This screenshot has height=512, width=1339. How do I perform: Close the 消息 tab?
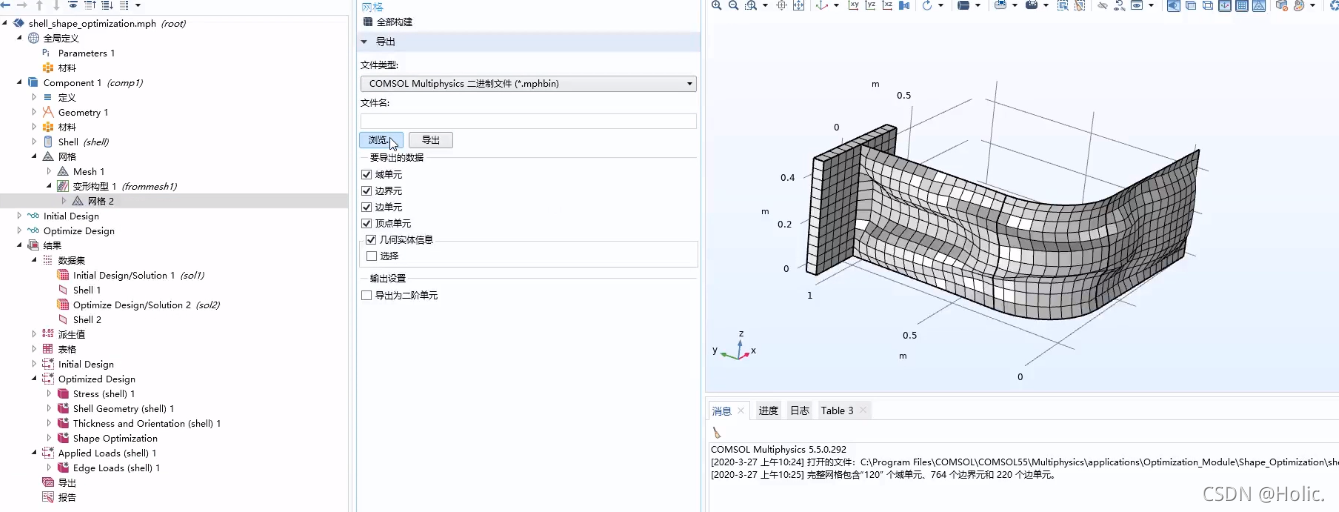coord(741,411)
